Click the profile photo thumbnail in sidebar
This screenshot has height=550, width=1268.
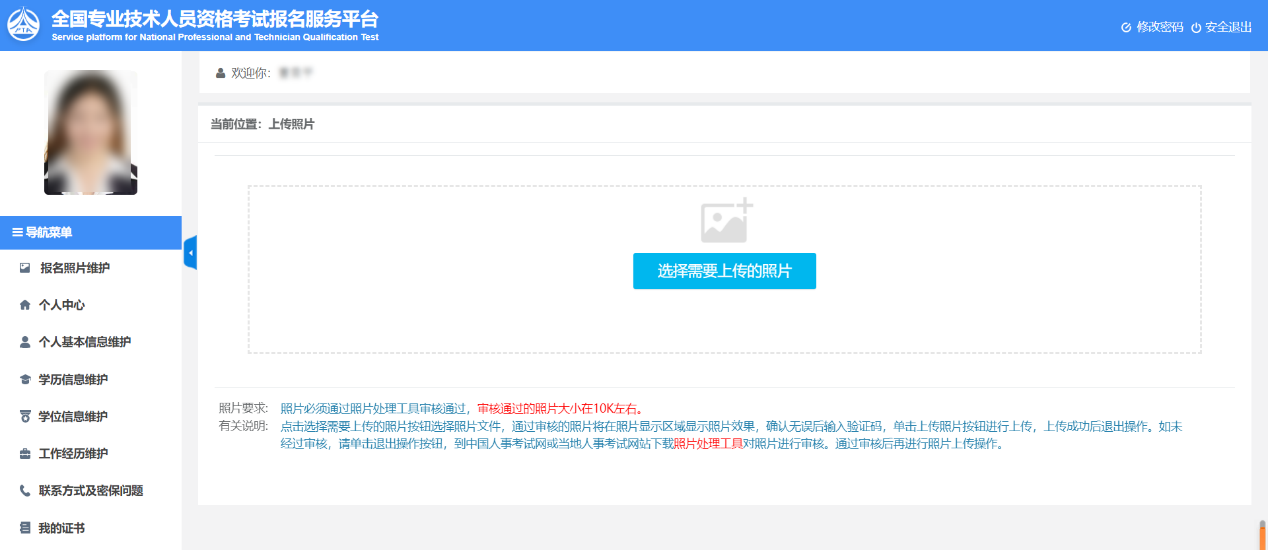tap(90, 132)
